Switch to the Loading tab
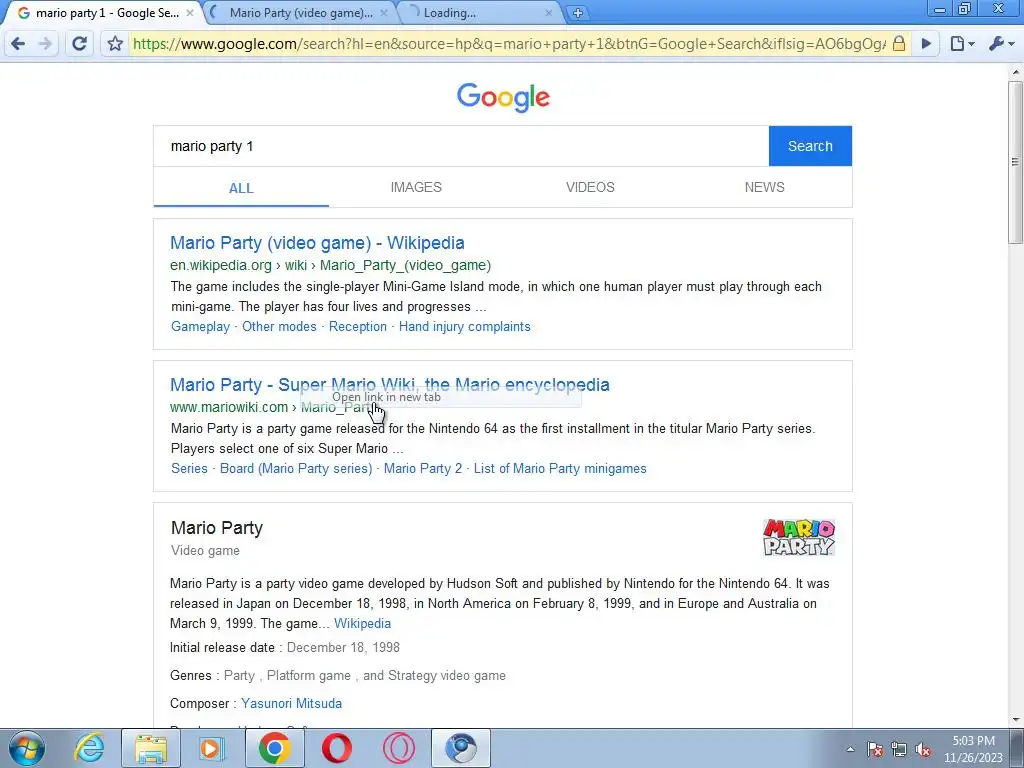This screenshot has width=1024, height=768. [x=482, y=12]
